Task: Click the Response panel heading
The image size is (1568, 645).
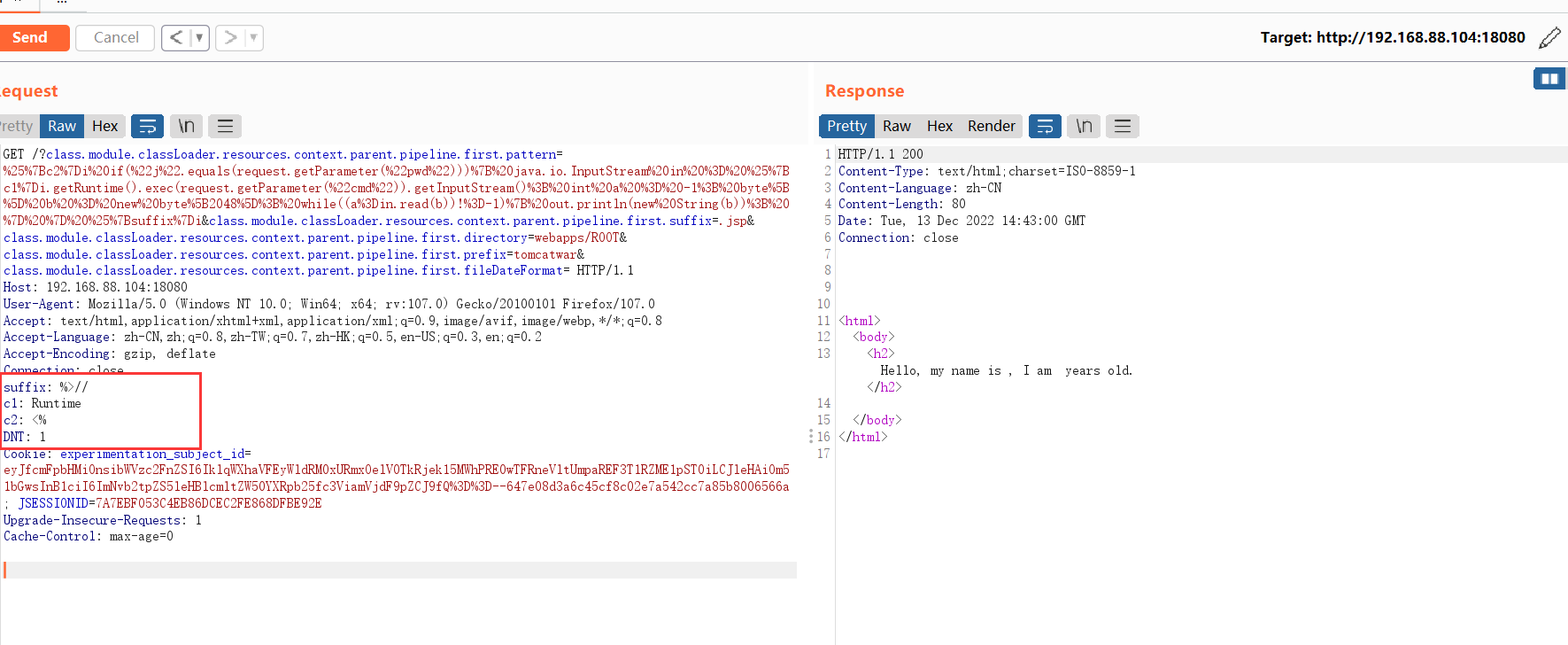Action: (864, 91)
